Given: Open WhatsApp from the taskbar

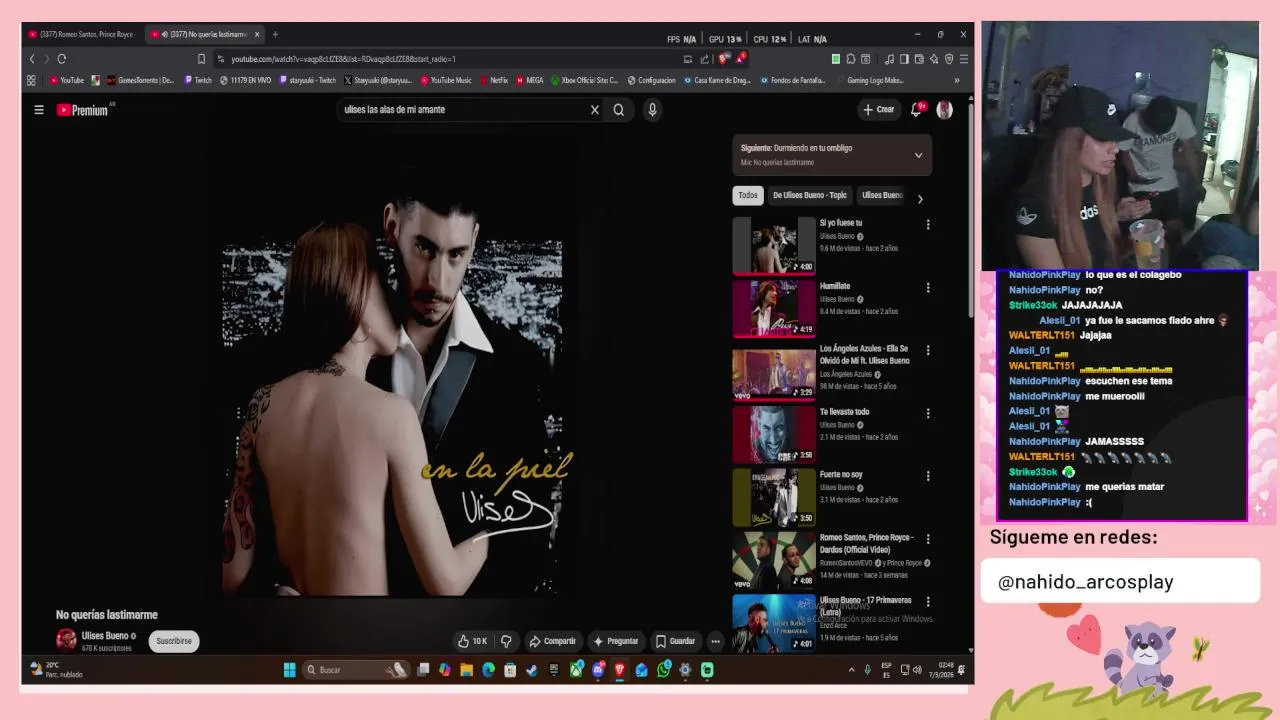Looking at the screenshot, I should (664, 670).
